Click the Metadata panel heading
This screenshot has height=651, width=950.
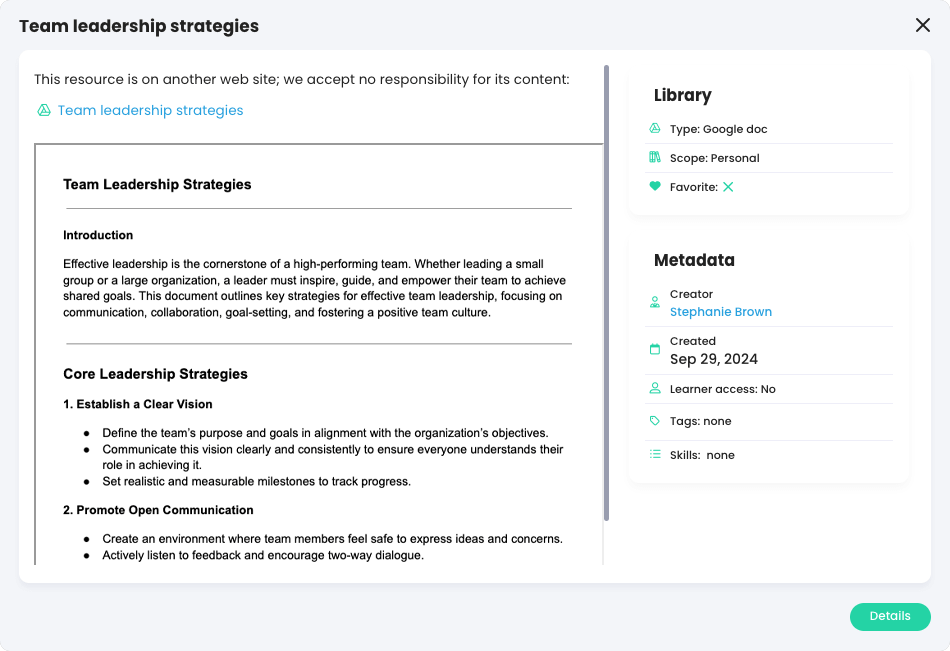coord(694,260)
